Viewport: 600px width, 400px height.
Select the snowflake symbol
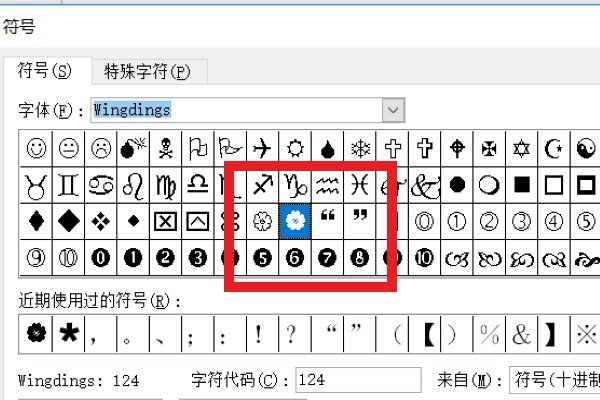pos(360,148)
